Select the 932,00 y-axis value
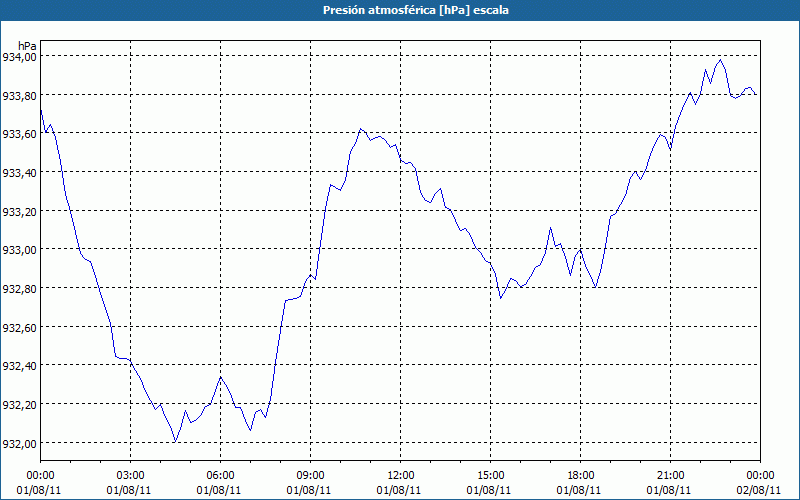The height and width of the screenshot is (500, 800). click(19, 443)
